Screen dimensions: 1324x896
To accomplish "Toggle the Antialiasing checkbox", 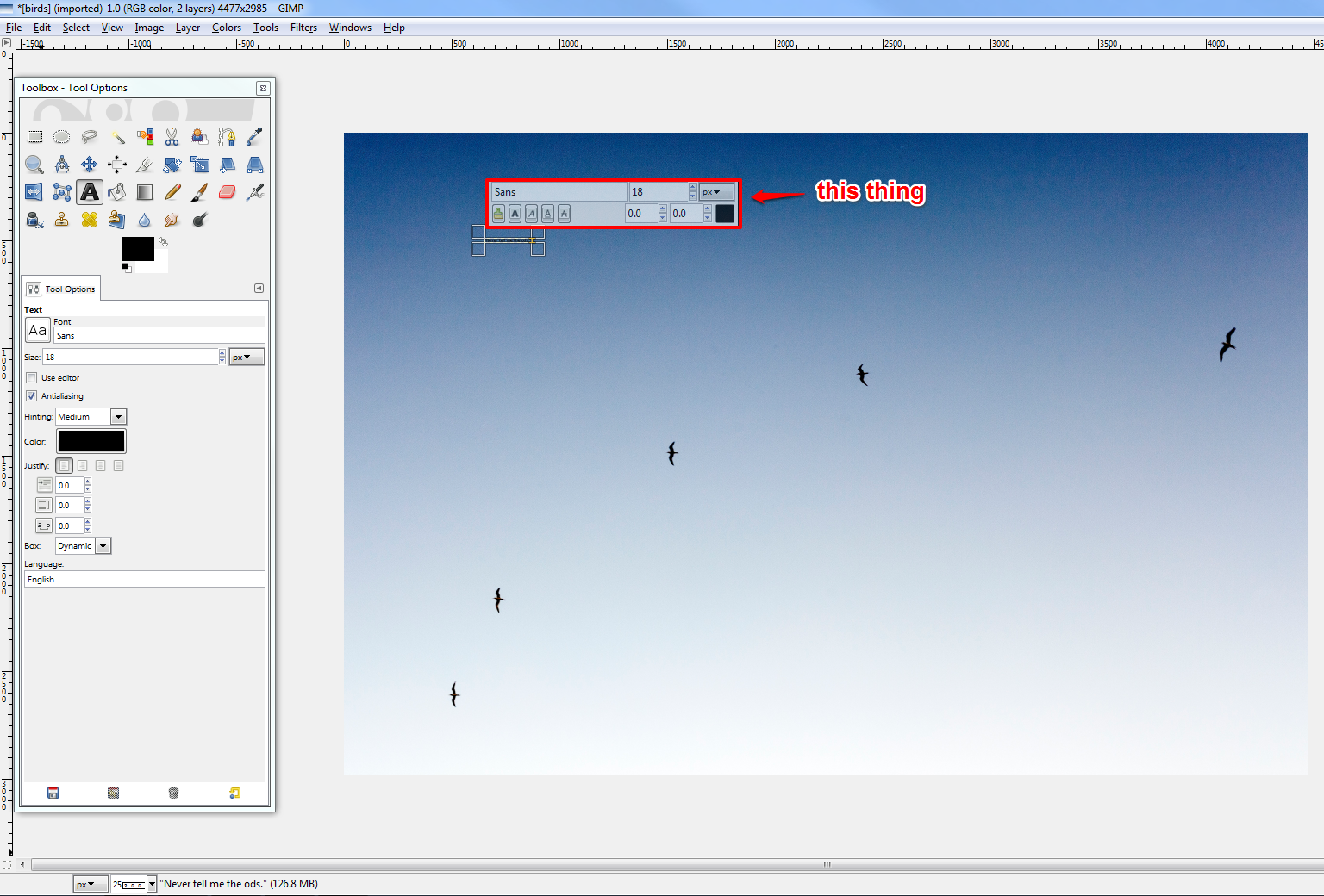I will coord(32,396).
